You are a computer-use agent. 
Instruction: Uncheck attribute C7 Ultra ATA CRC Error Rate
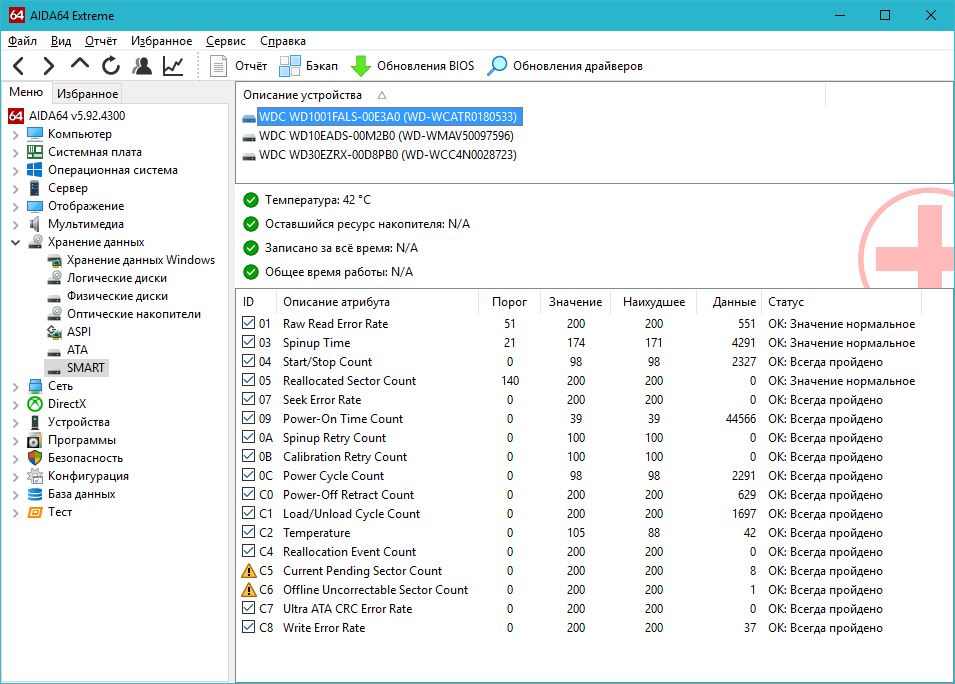(x=248, y=608)
